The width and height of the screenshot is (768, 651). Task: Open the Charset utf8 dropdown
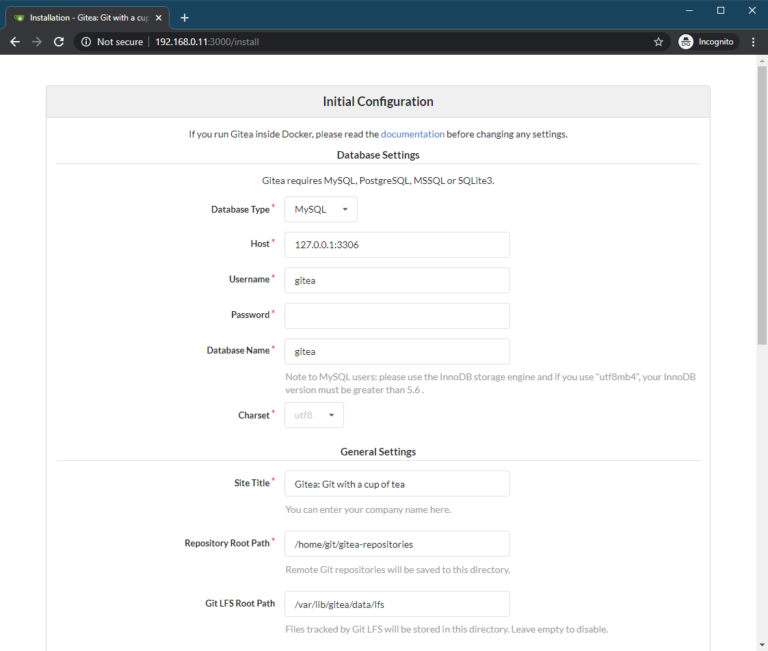313,415
